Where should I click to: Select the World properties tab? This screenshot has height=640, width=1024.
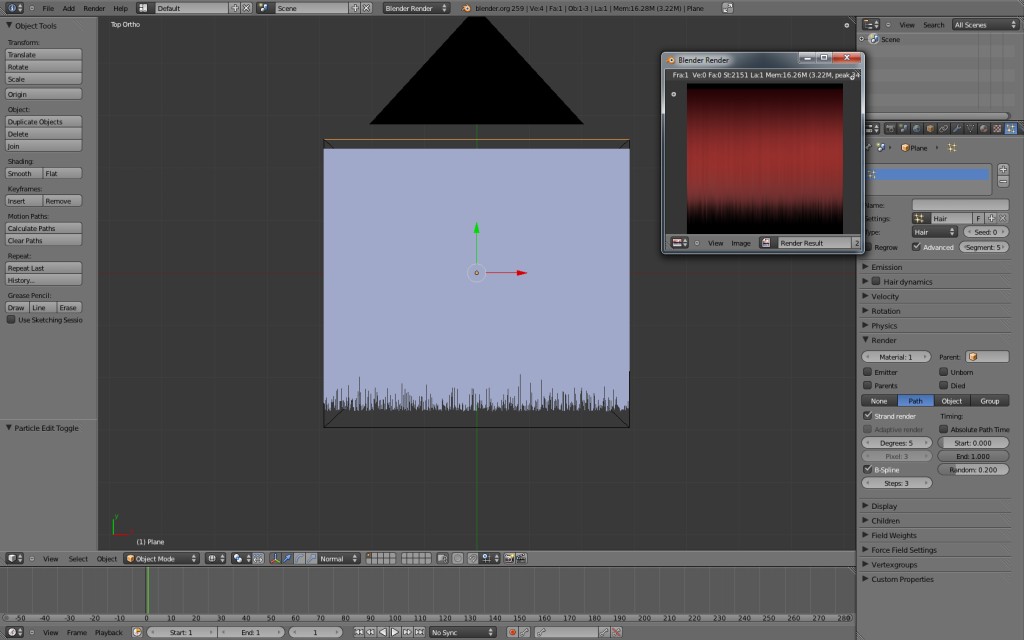(916, 128)
